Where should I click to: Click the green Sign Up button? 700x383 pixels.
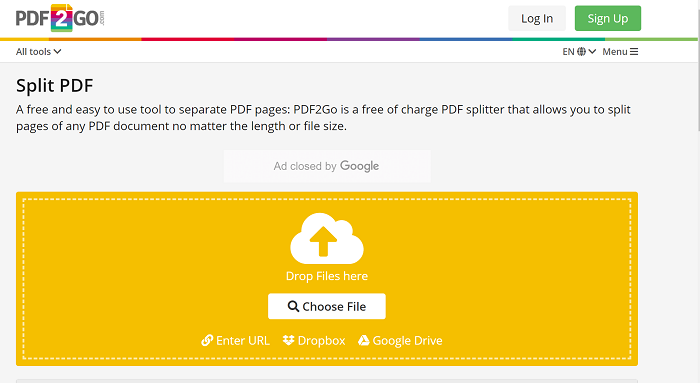608,18
